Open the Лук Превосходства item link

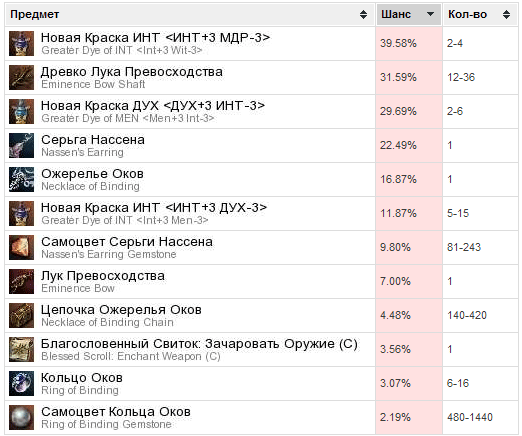(103, 276)
